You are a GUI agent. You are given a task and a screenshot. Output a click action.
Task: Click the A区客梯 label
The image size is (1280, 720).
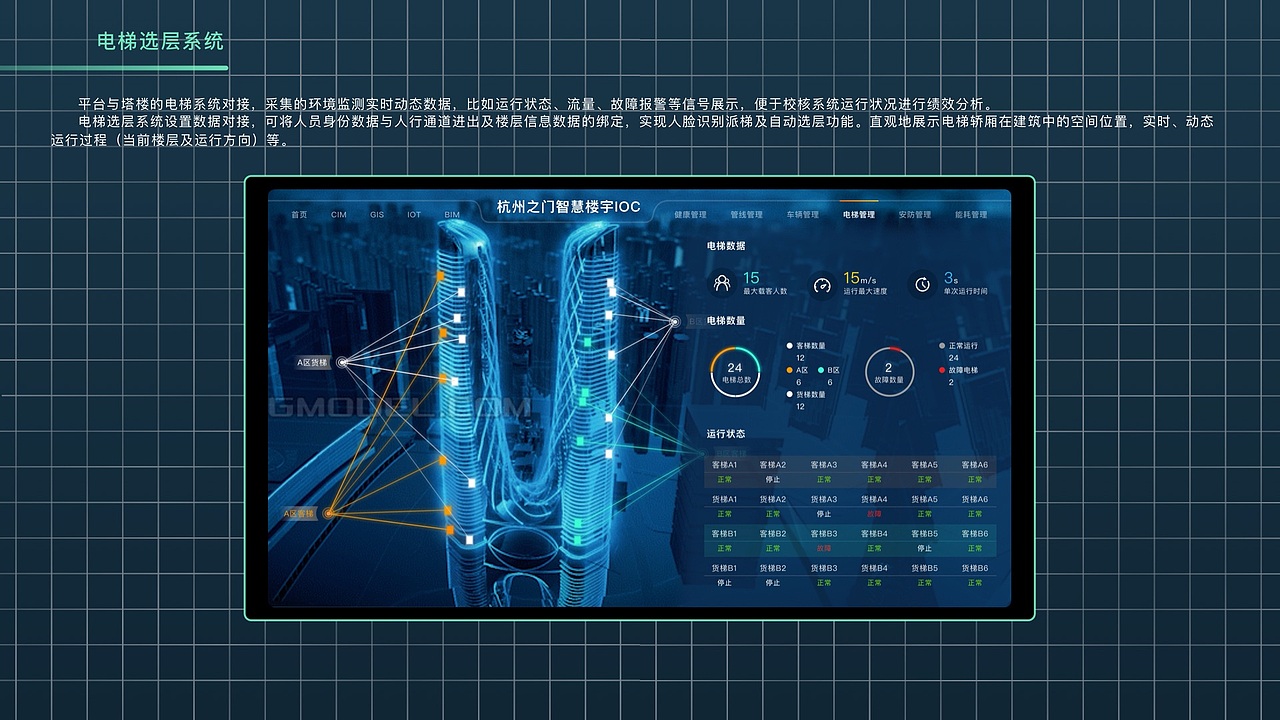point(298,513)
